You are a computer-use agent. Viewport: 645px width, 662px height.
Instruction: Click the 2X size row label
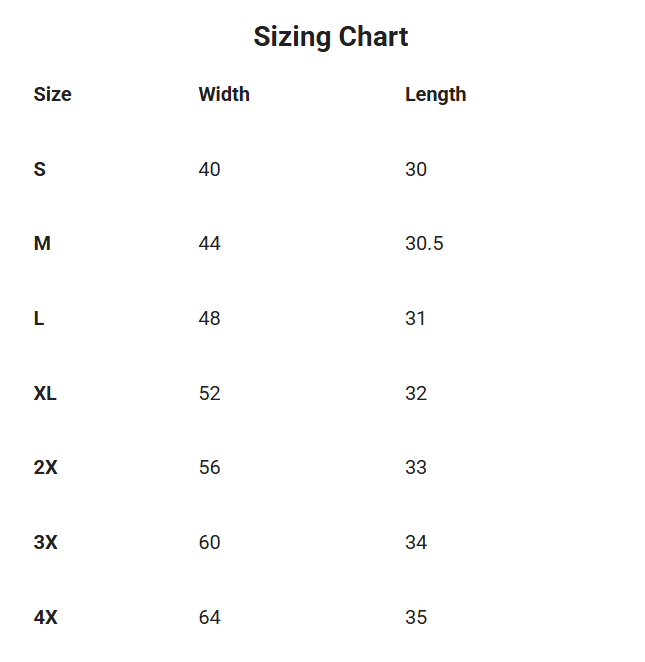click(46, 467)
